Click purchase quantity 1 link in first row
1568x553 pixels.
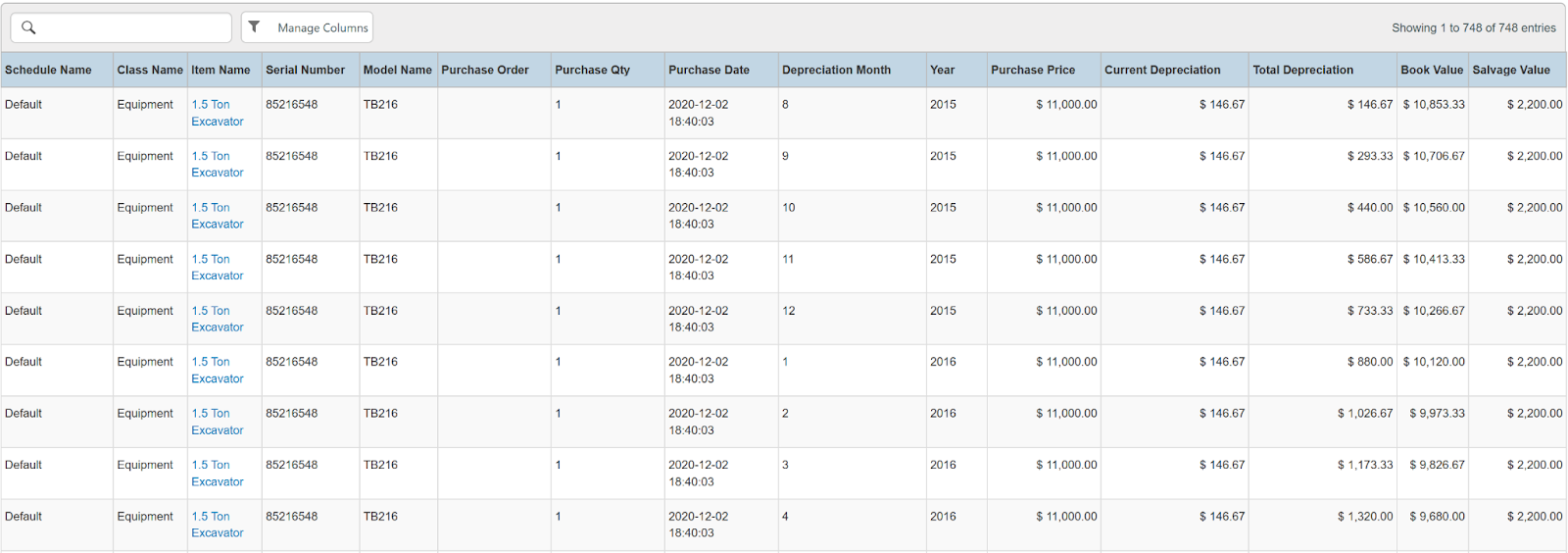click(x=559, y=105)
